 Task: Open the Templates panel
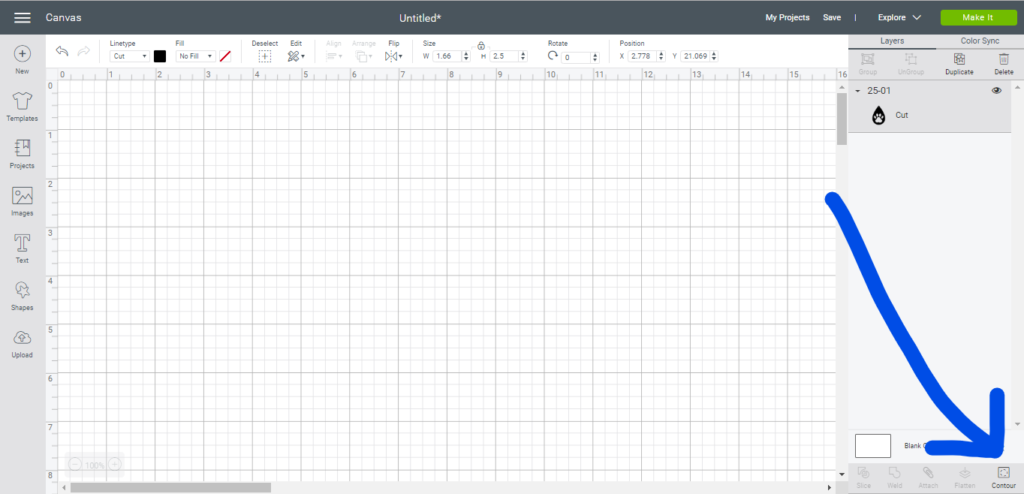coord(22,104)
